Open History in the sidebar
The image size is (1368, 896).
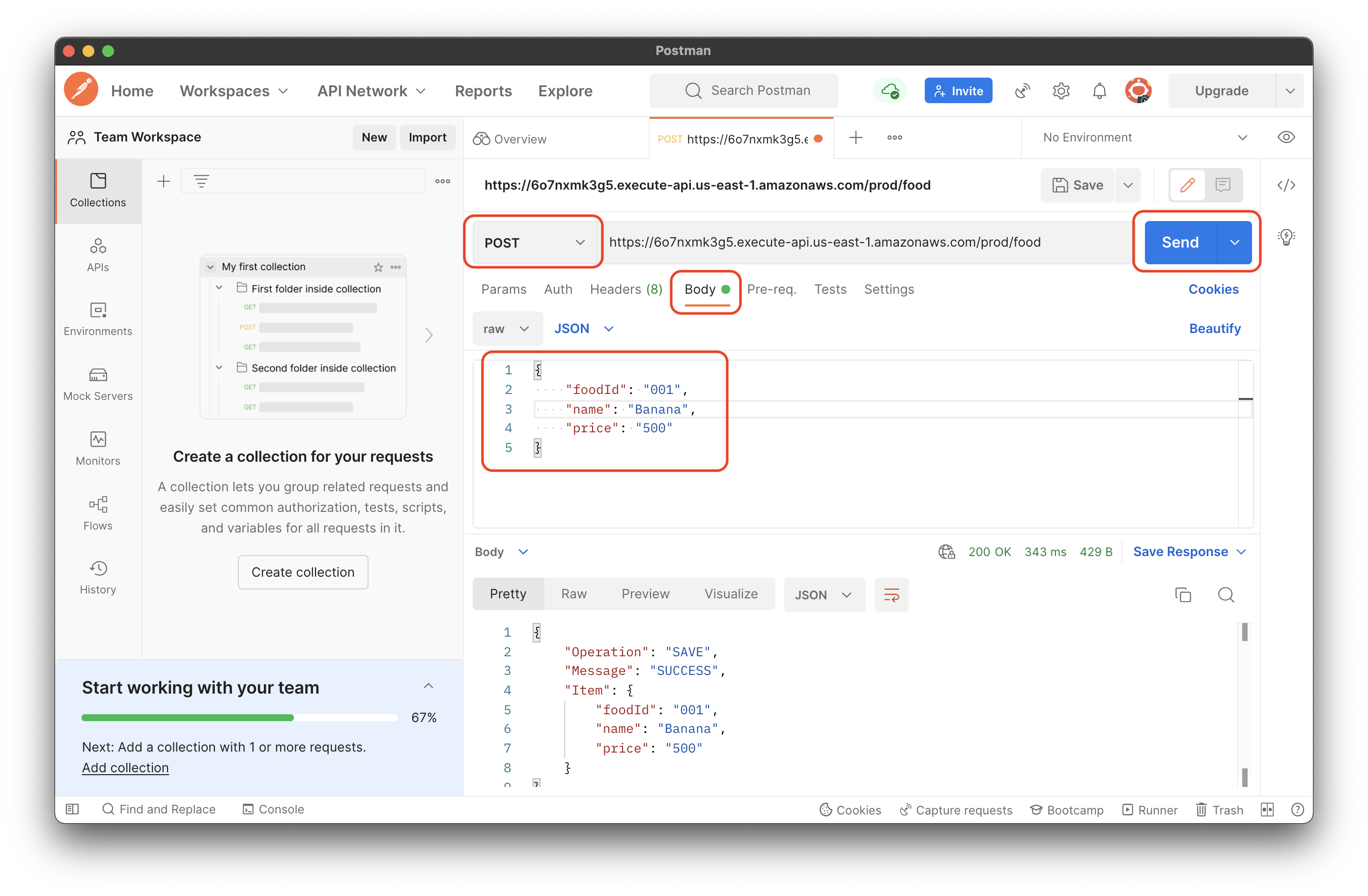(x=98, y=578)
